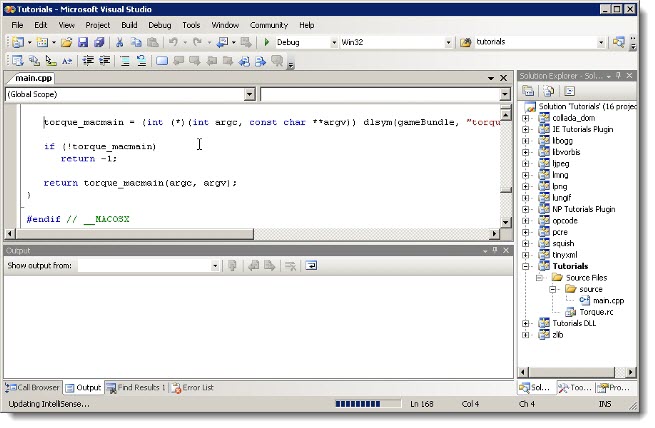
Task: Open main.cpp in Solution Explorer tree
Action: (x=608, y=299)
